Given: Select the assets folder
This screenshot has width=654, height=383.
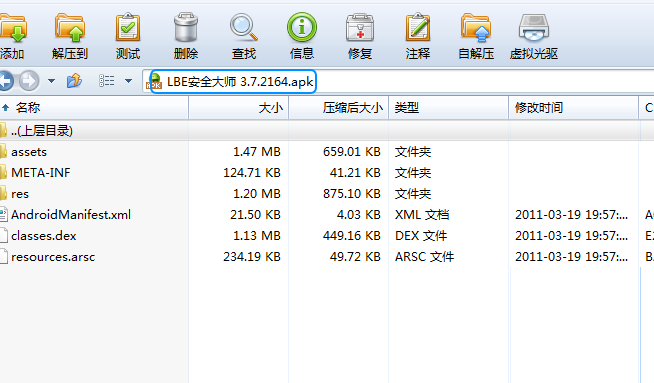Looking at the screenshot, I should tap(29, 152).
